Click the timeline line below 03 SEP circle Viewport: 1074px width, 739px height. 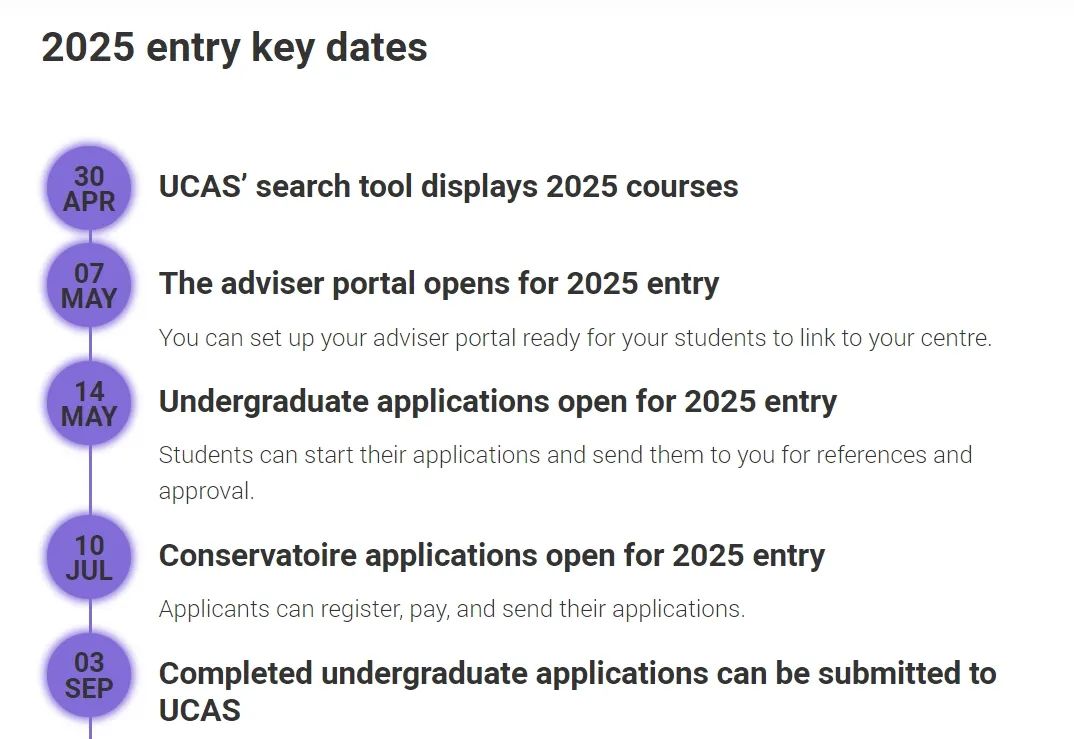90,729
